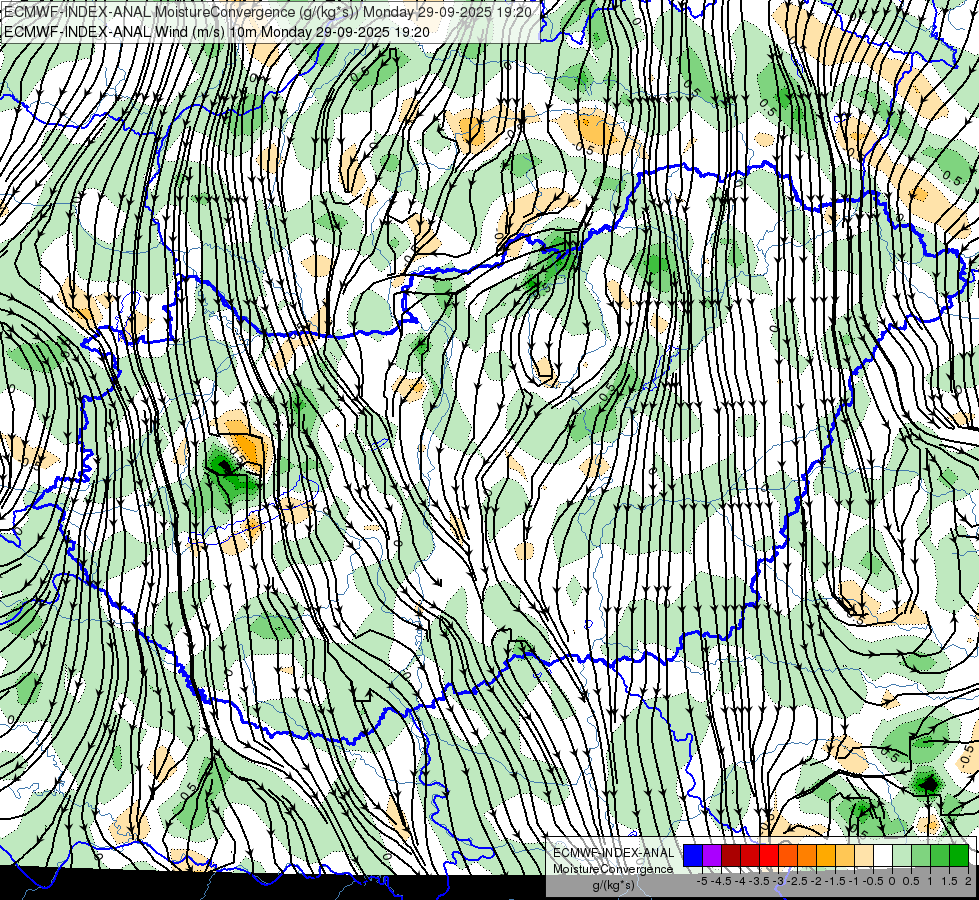
Task: Select the '-3.5' scale value
Action: click(760, 881)
